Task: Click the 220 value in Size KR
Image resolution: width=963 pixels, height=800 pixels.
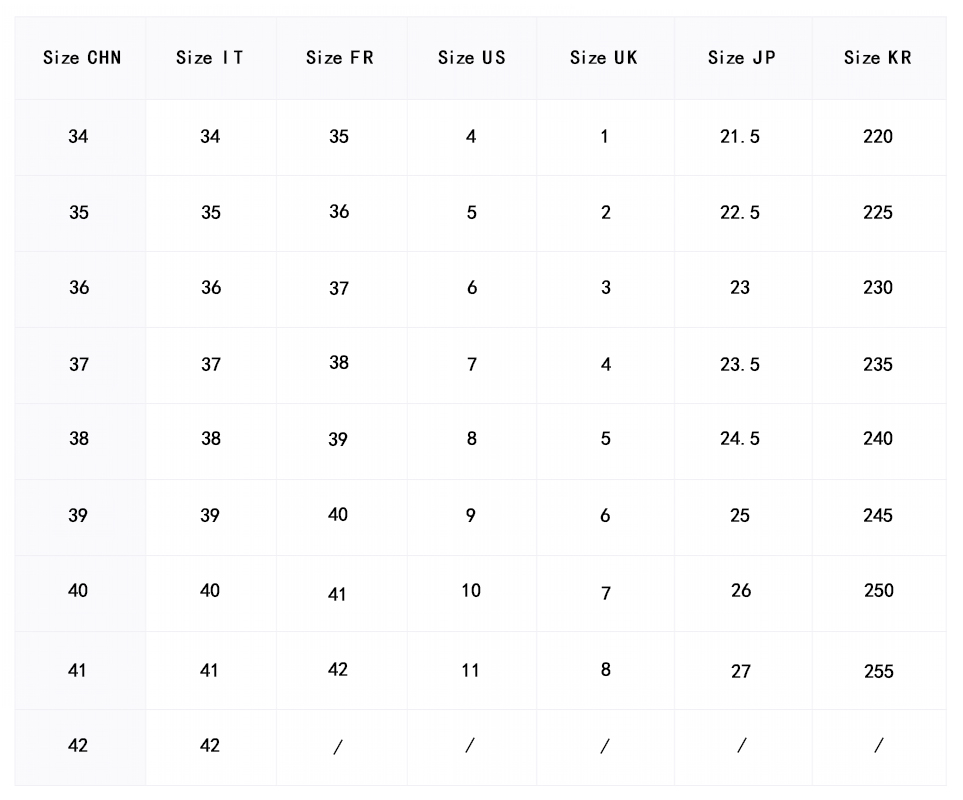Action: tap(878, 137)
